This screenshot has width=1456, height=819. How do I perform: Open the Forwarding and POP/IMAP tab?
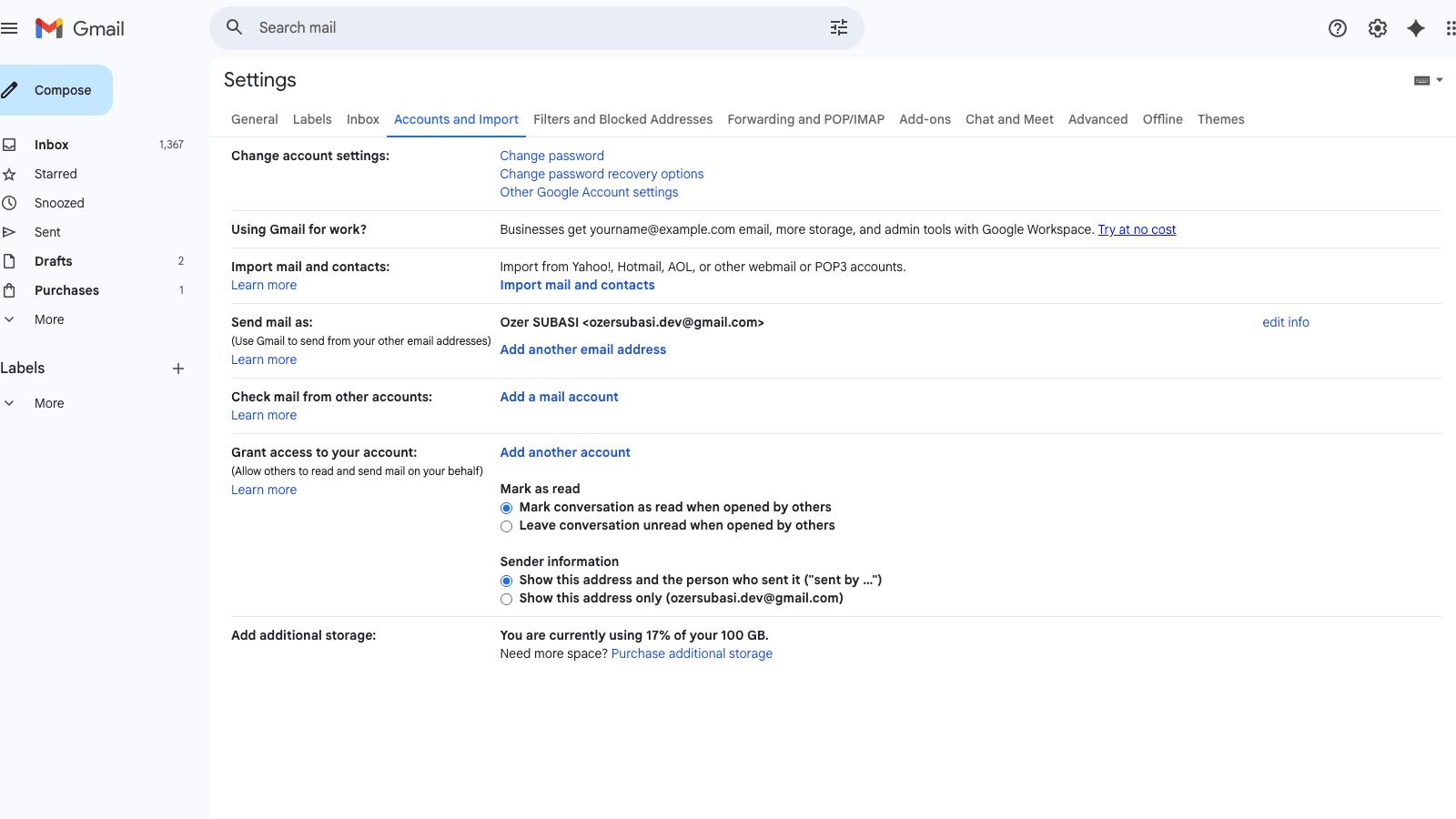pos(805,119)
